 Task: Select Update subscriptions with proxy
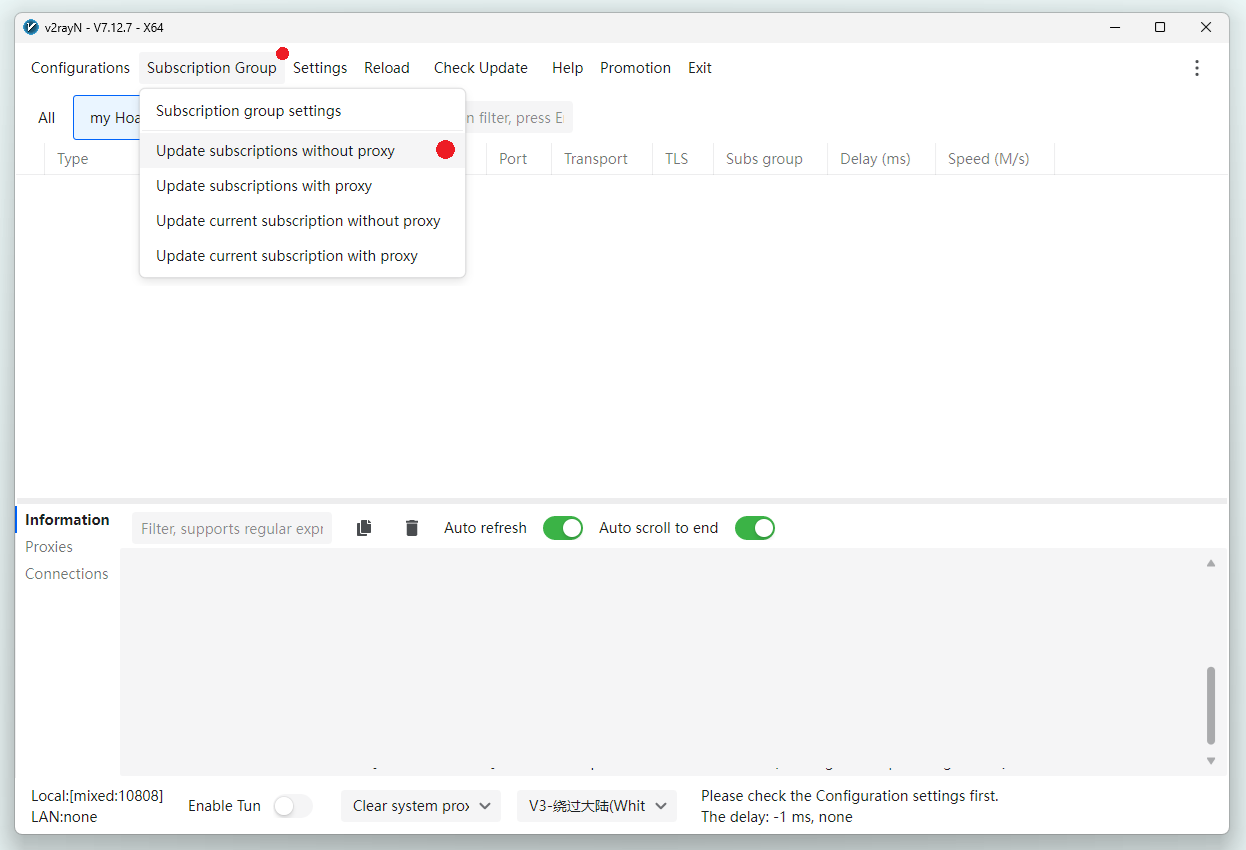point(264,186)
